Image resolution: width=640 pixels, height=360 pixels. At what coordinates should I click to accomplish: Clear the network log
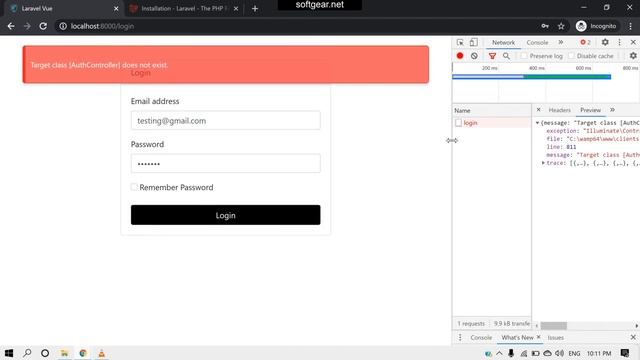click(474, 56)
